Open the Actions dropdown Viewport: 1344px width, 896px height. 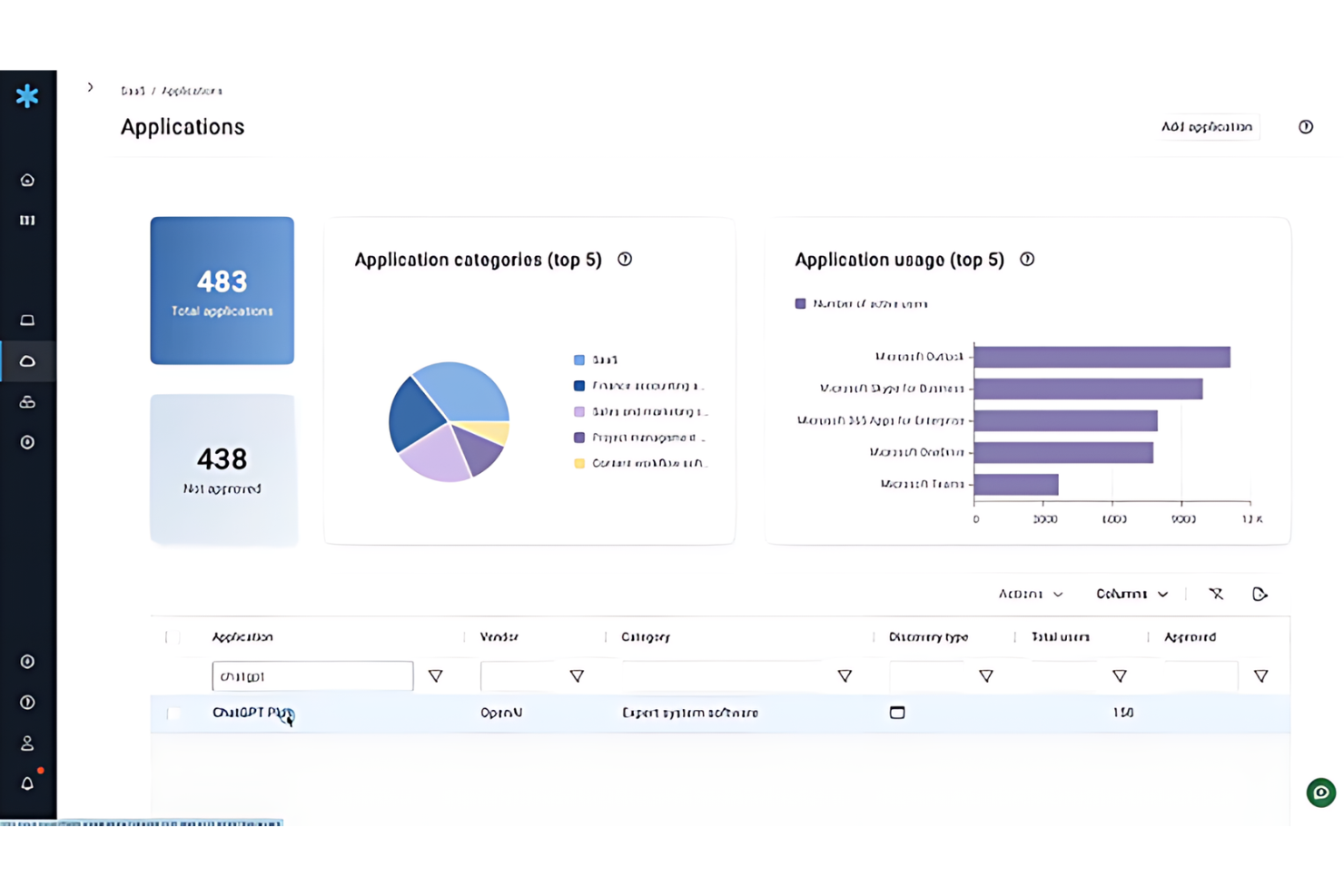(x=1031, y=594)
